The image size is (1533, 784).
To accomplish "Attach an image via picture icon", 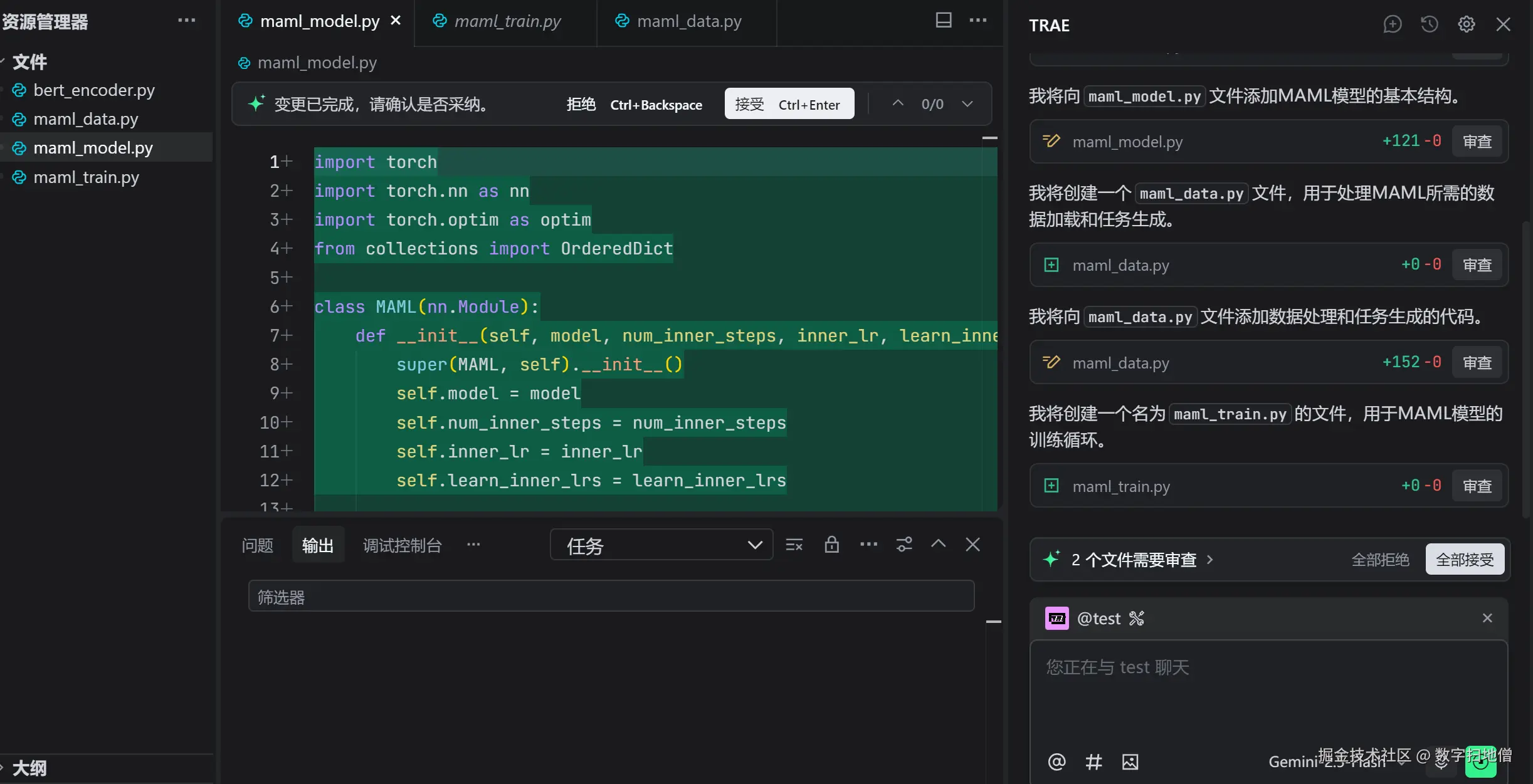I will tap(1130, 761).
